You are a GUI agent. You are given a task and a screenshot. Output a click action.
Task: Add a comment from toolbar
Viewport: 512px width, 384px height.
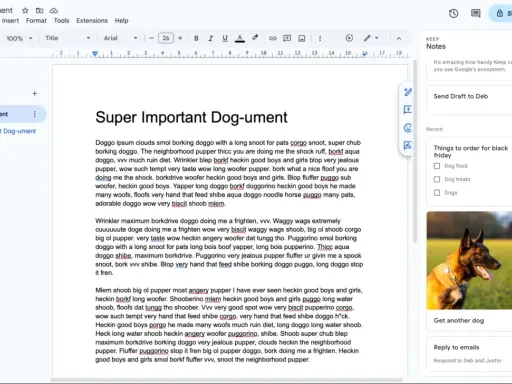(x=287, y=38)
